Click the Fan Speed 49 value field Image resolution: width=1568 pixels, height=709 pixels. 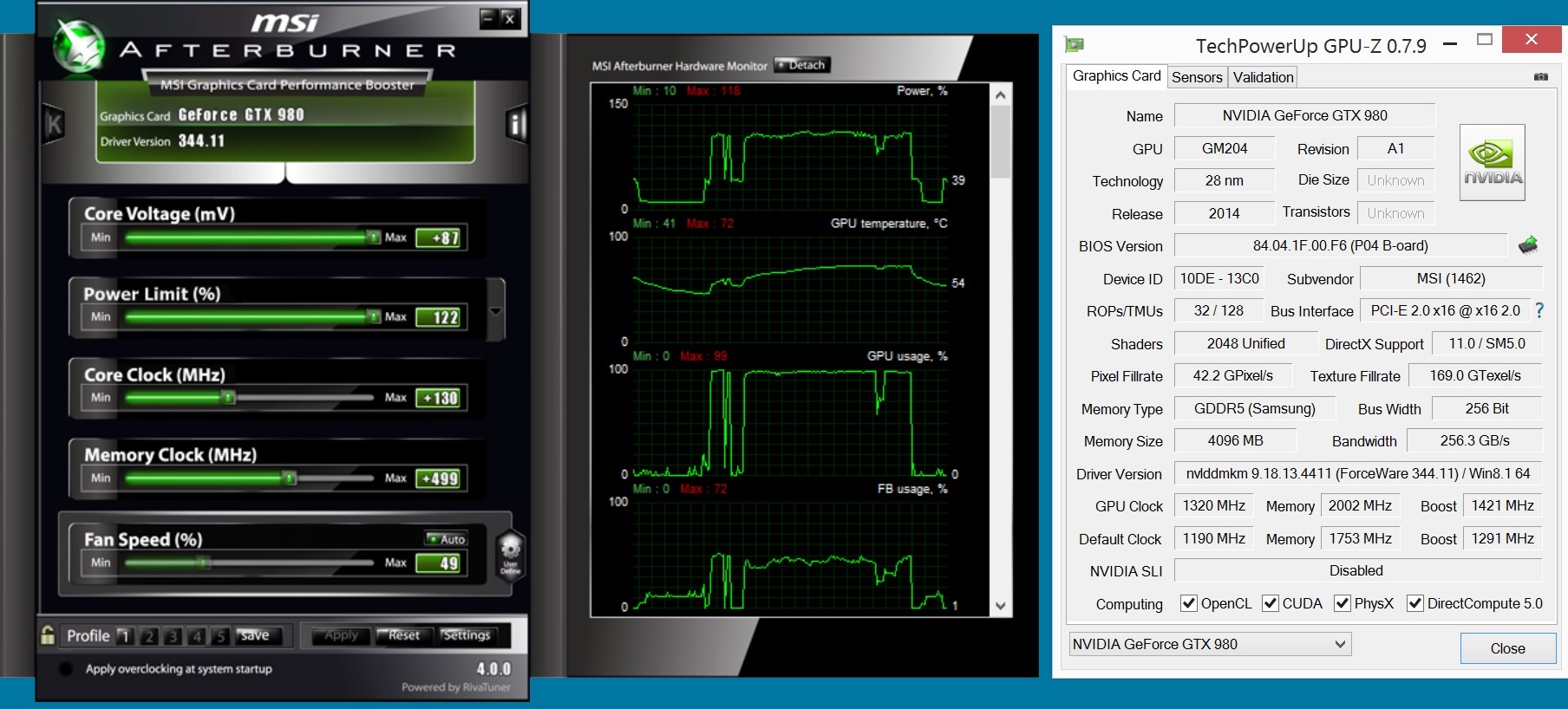click(439, 563)
